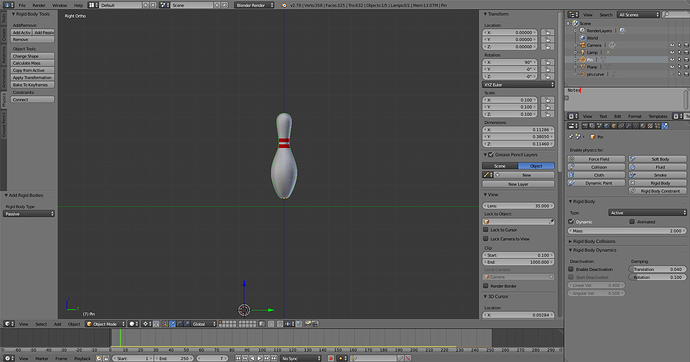
Task: Adjust the Translation damping slider
Action: point(657,269)
